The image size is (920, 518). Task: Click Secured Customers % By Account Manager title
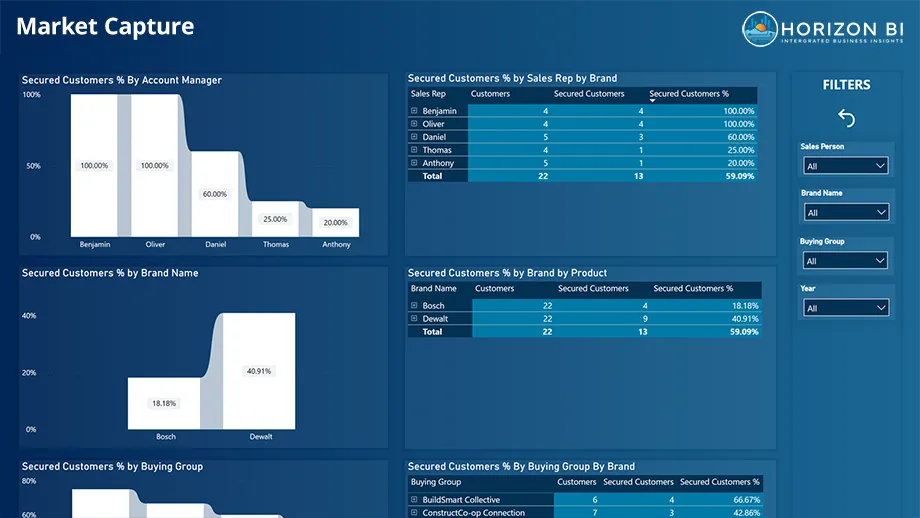pos(121,80)
